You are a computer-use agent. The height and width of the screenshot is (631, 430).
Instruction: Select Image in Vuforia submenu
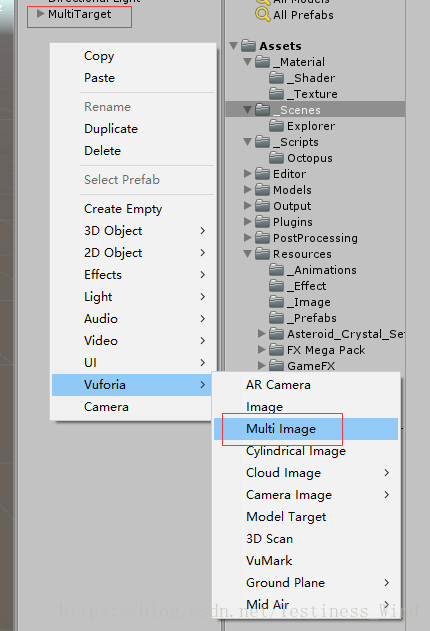(x=306, y=407)
